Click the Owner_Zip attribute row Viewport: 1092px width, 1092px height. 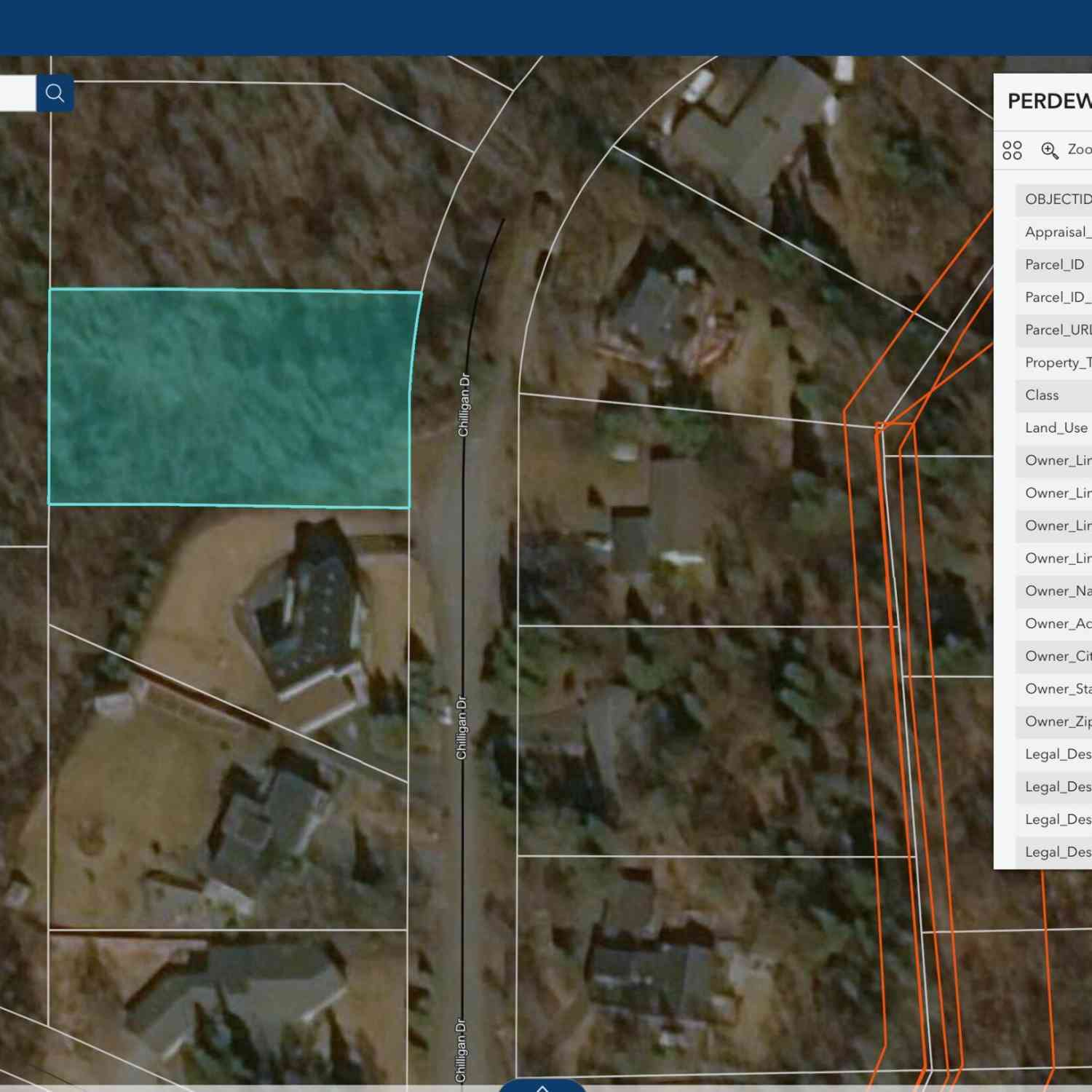pos(1054,721)
